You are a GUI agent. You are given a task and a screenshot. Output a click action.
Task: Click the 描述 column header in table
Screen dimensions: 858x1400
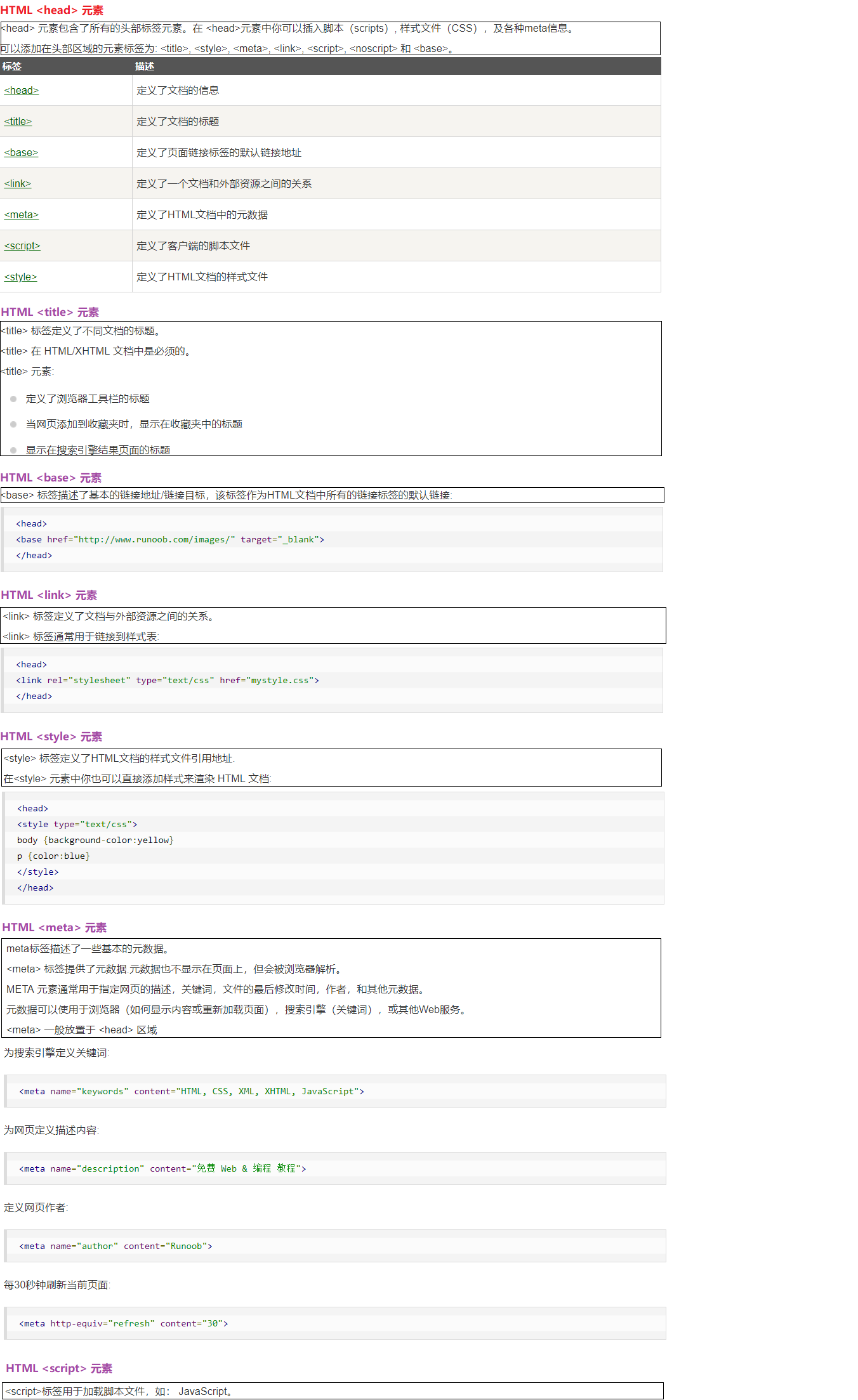tap(145, 67)
